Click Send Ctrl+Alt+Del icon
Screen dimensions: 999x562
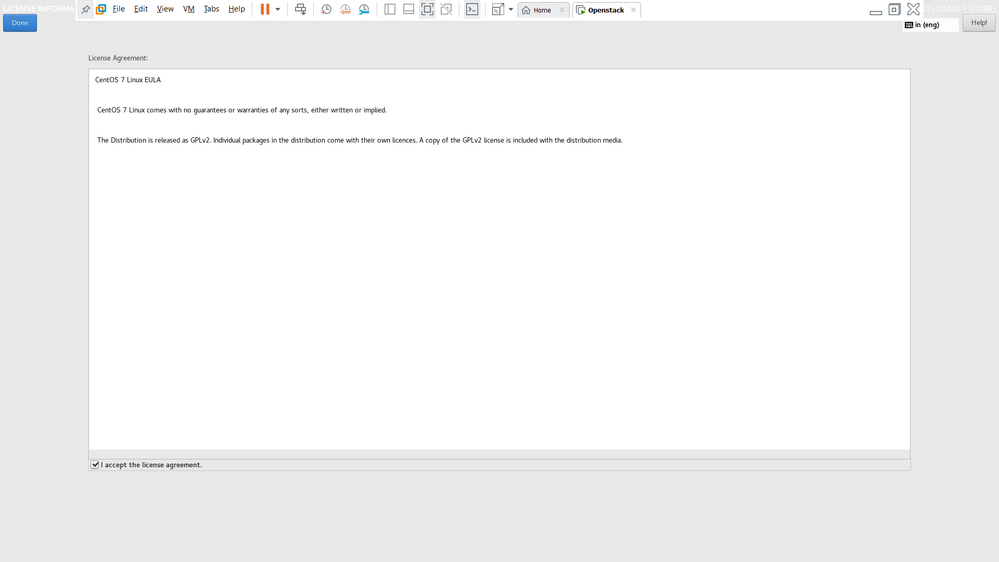coord(300,9)
